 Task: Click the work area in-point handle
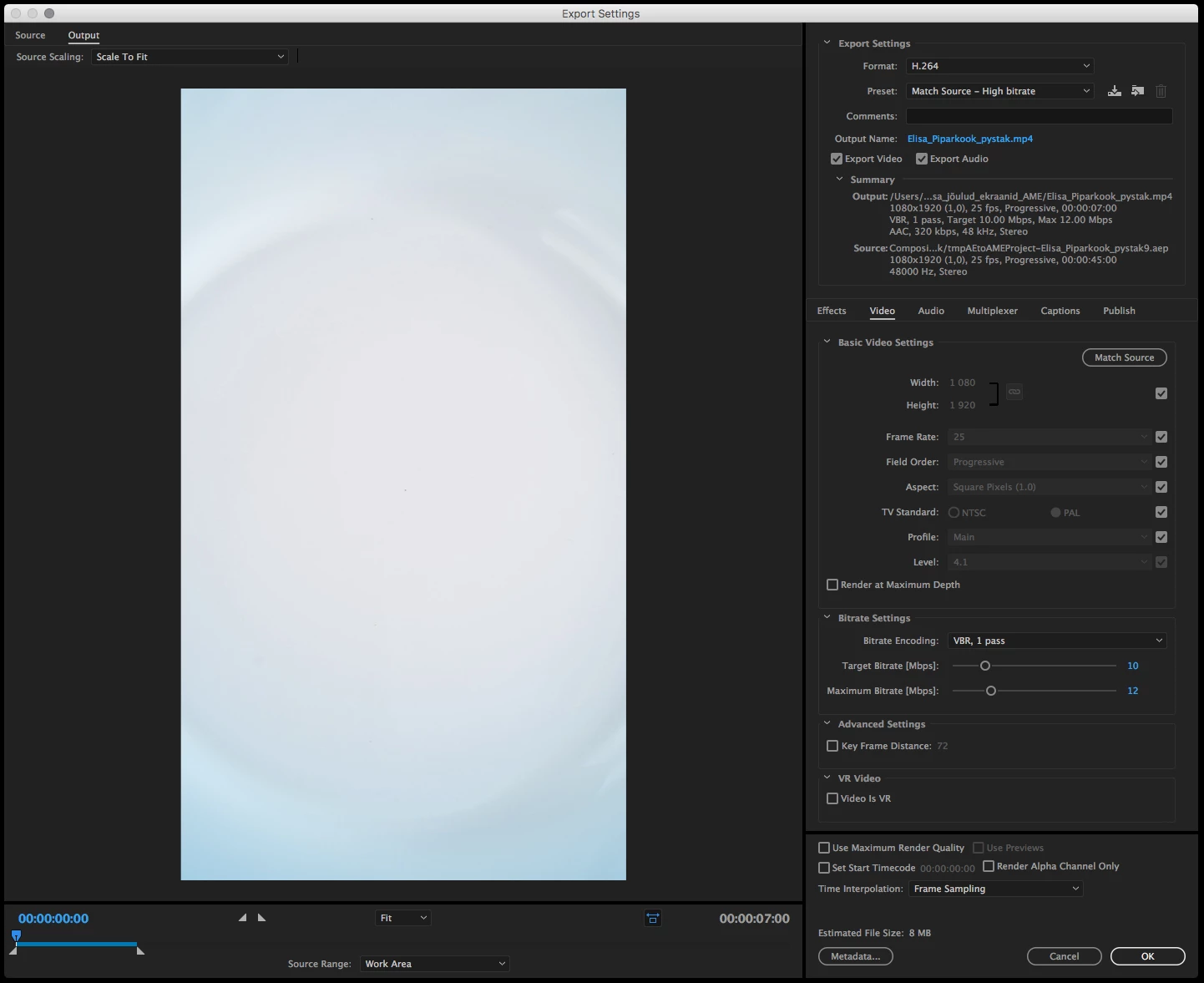click(x=13, y=950)
